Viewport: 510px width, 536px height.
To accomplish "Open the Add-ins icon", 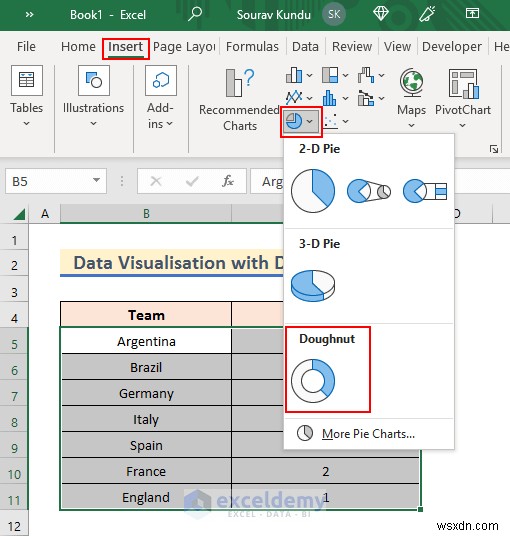I will pyautogui.click(x=161, y=80).
